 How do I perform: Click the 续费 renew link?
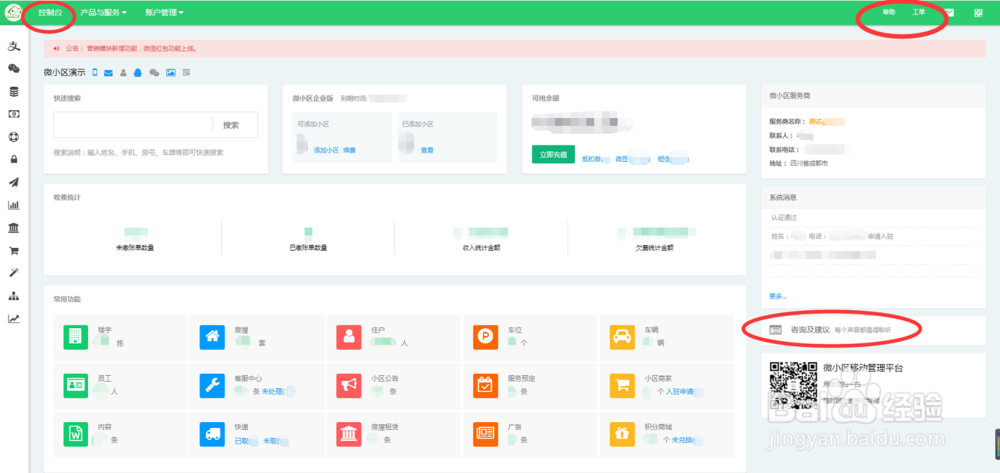[x=349, y=150]
